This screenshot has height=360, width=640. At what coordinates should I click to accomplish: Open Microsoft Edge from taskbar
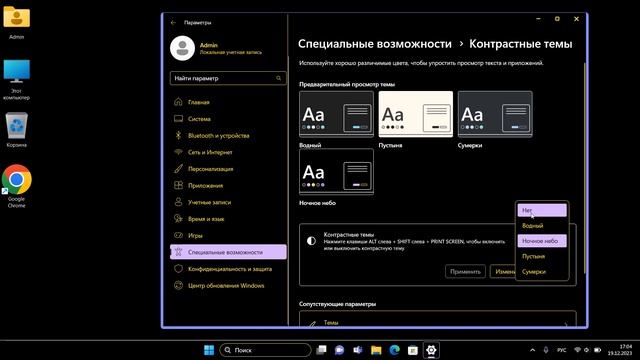pos(395,350)
